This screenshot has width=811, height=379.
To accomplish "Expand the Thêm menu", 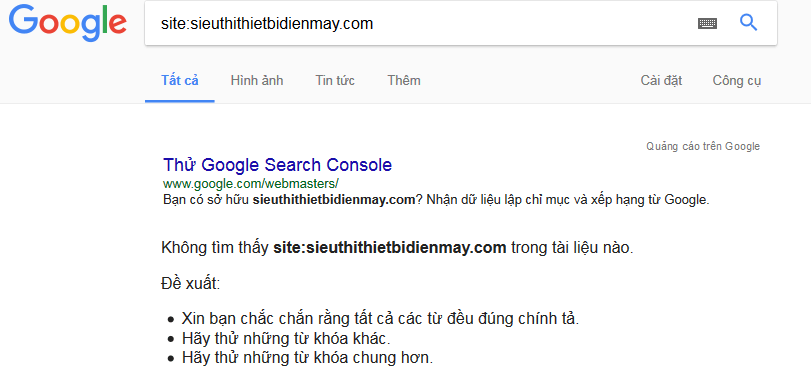I will [404, 81].
